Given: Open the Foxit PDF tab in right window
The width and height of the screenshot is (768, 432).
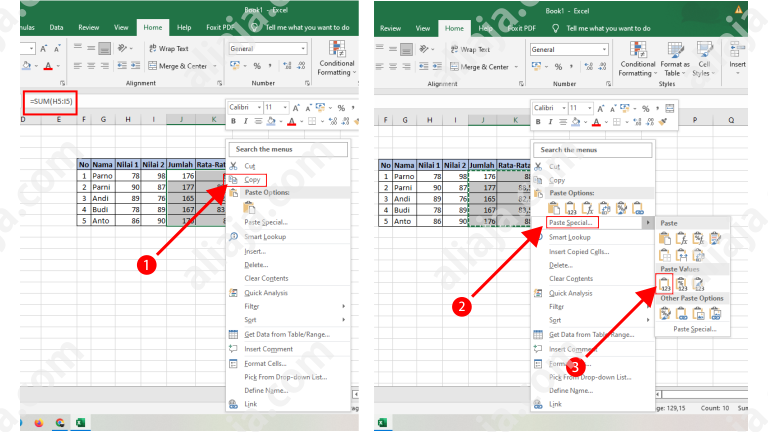Looking at the screenshot, I should 522,28.
